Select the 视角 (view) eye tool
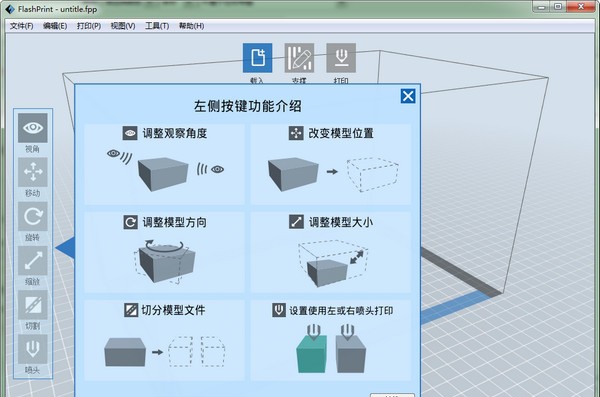 (x=33, y=128)
